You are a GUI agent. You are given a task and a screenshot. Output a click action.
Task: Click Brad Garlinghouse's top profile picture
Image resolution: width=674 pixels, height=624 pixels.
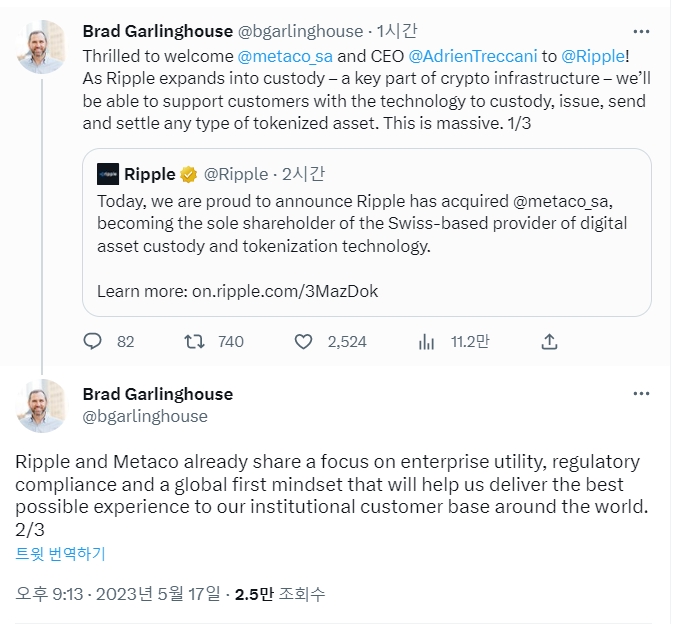click(42, 46)
